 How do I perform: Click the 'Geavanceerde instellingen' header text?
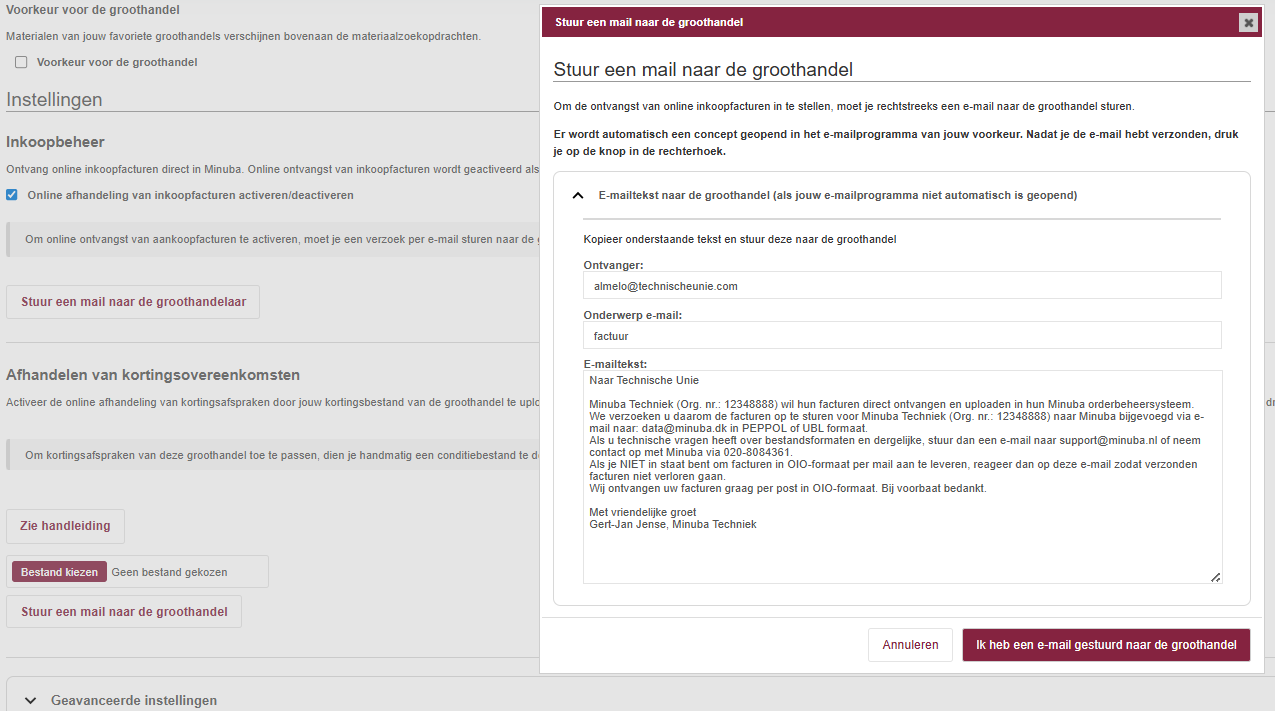tap(134, 700)
